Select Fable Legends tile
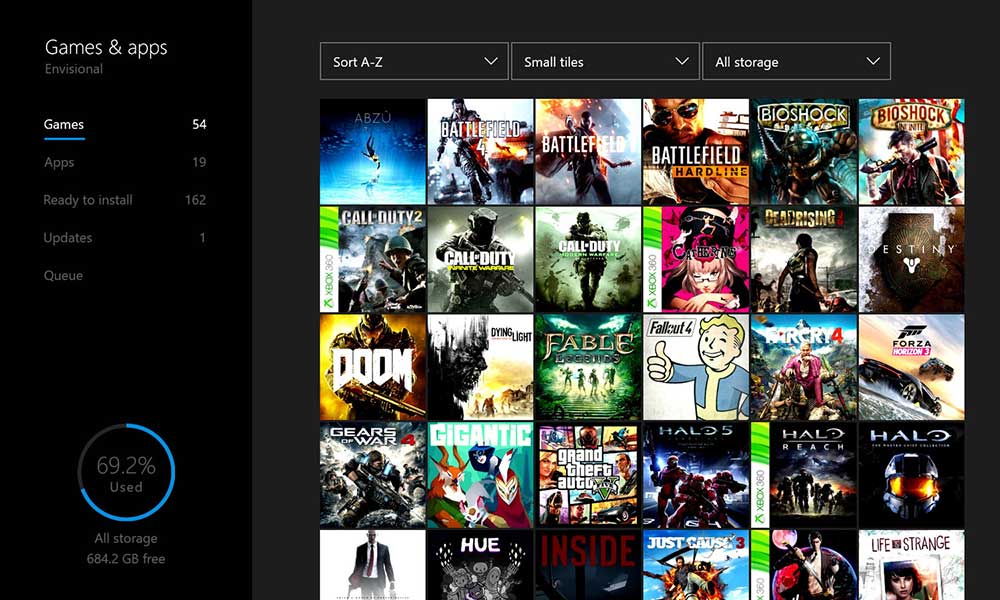Viewport: 1000px width, 600px height. click(x=588, y=367)
